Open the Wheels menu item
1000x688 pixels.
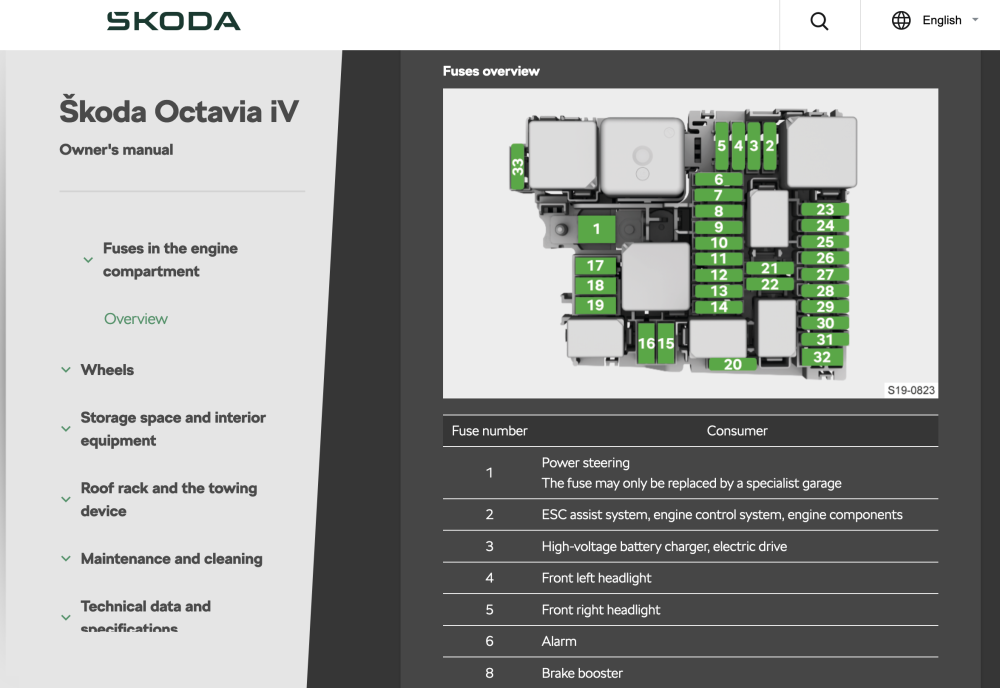pyautogui.click(x=107, y=370)
